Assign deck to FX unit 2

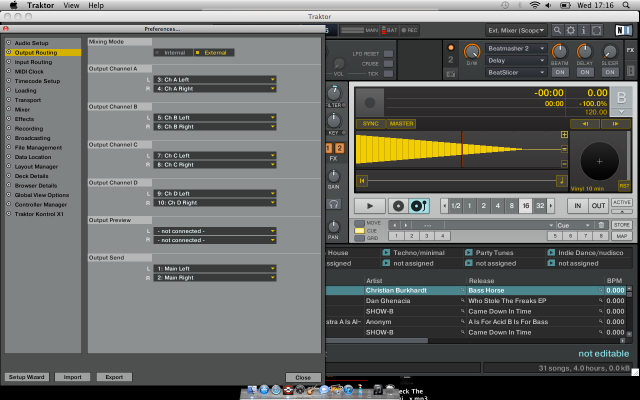point(340,148)
